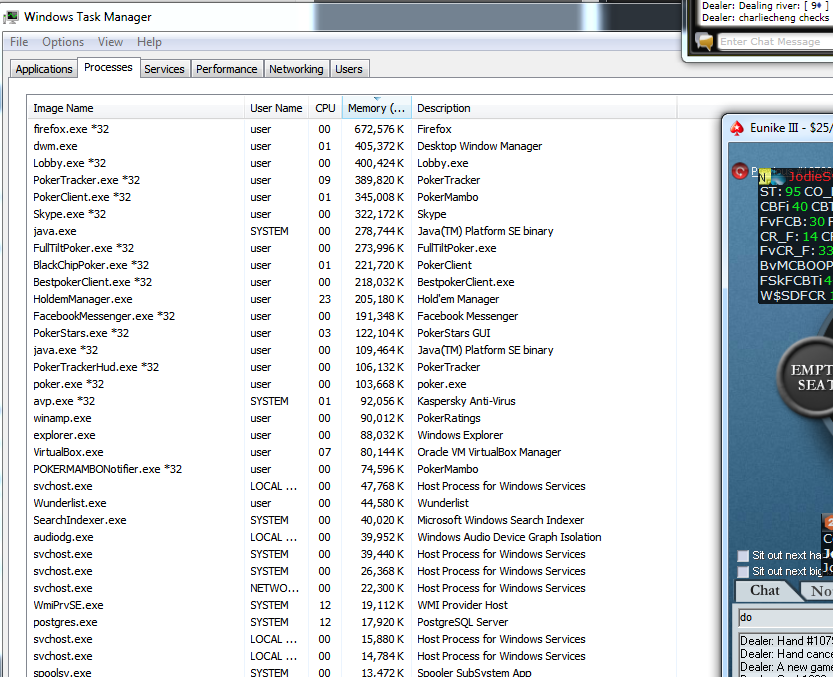
Task: Select the svchost.exe row owned by NETWO...
Action: (x=352, y=588)
